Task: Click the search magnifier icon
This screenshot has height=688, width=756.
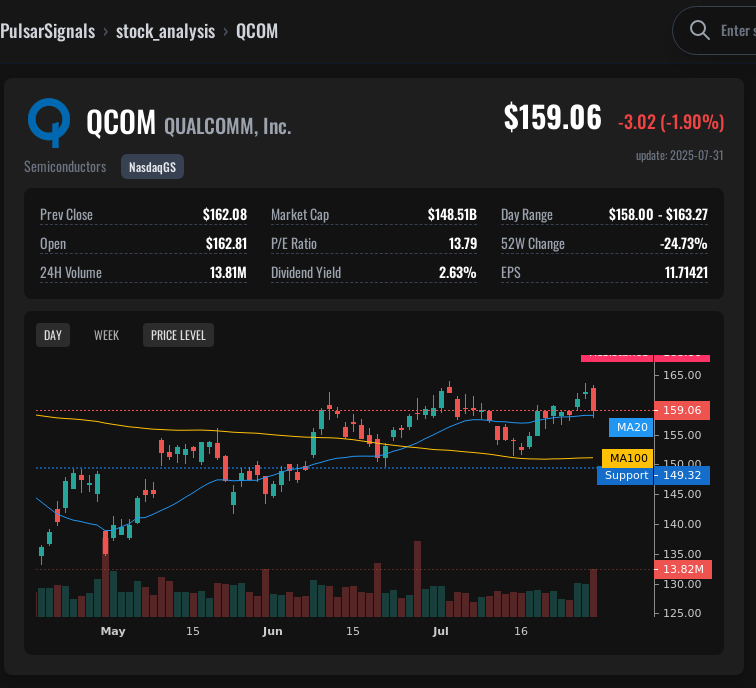Action: click(699, 30)
